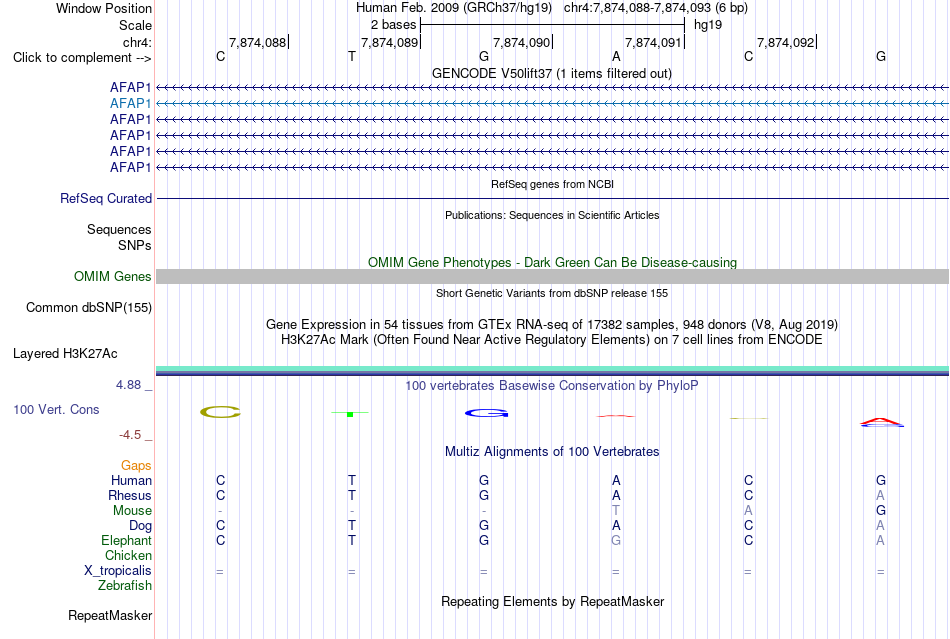Image resolution: width=950 pixels, height=639 pixels.
Task: Click the G base in the Mouse row
Action: tap(881, 511)
